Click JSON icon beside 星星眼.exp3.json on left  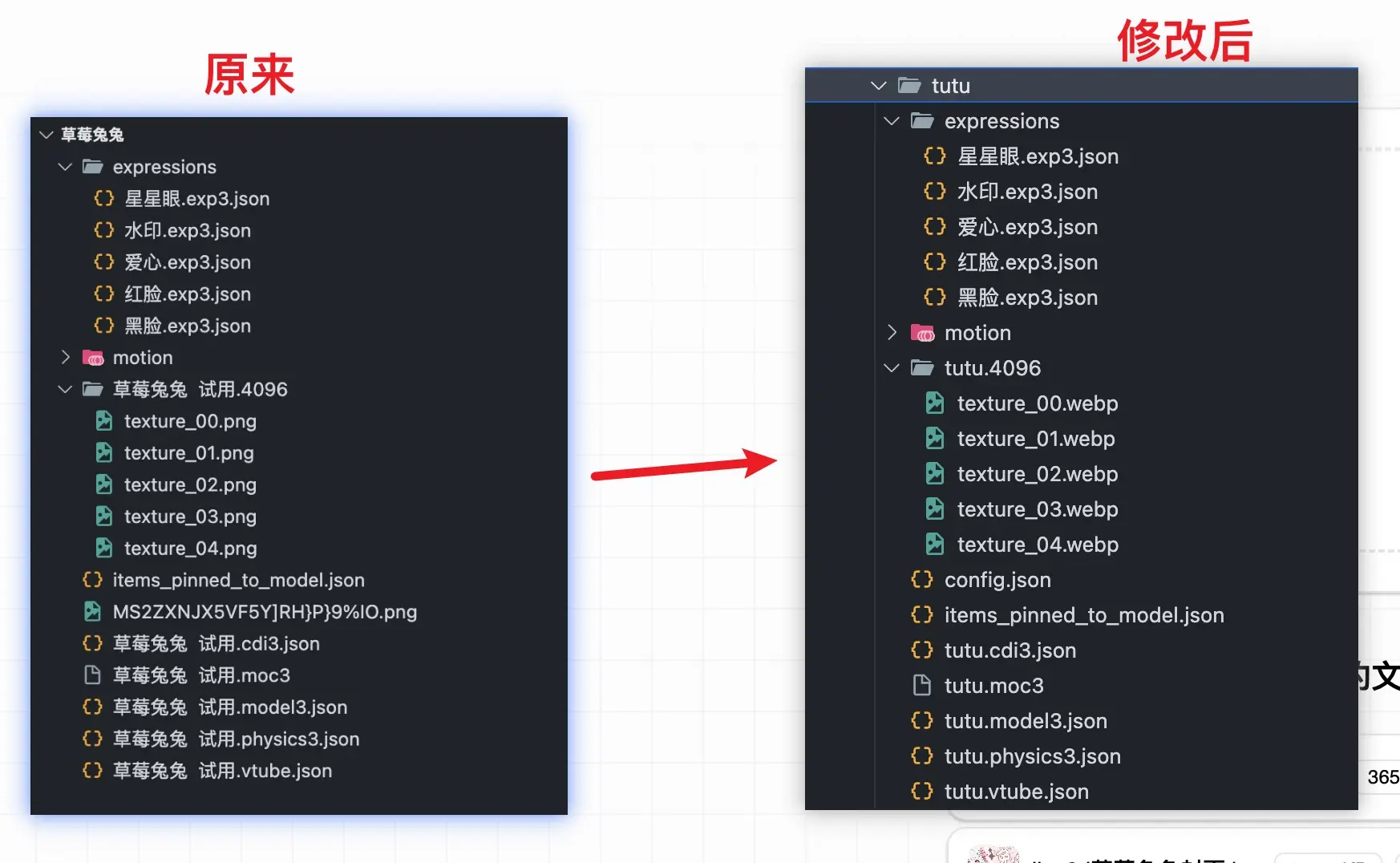tap(104, 199)
